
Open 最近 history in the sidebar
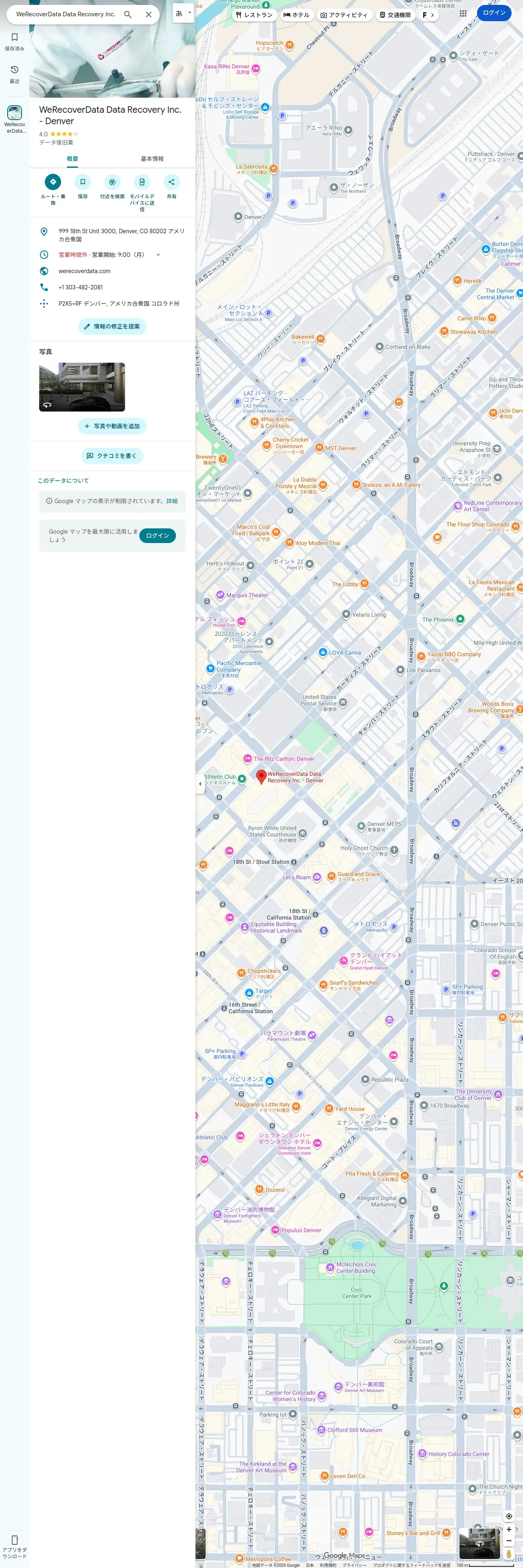coord(15,74)
